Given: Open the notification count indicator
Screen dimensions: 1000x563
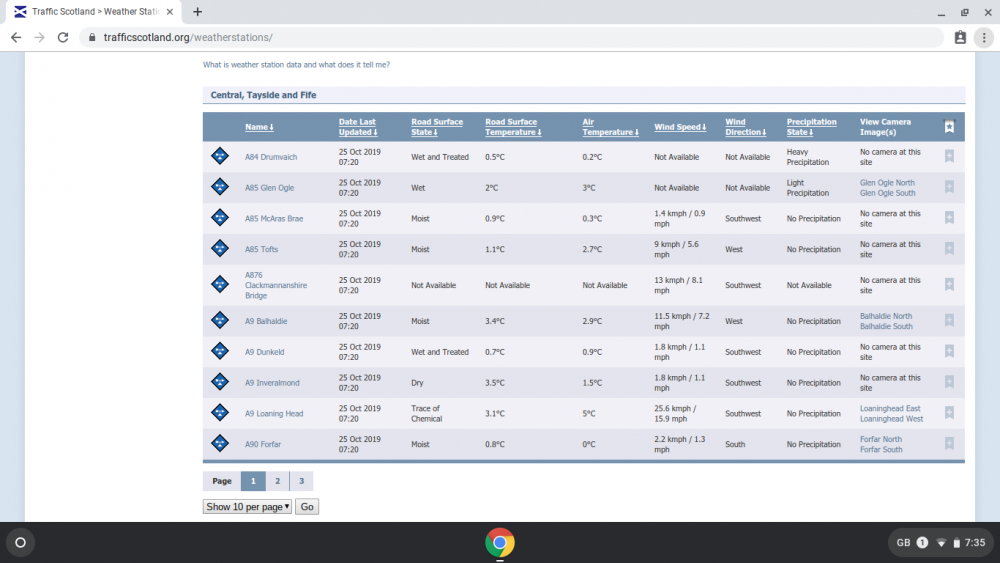Looking at the screenshot, I should 922,543.
